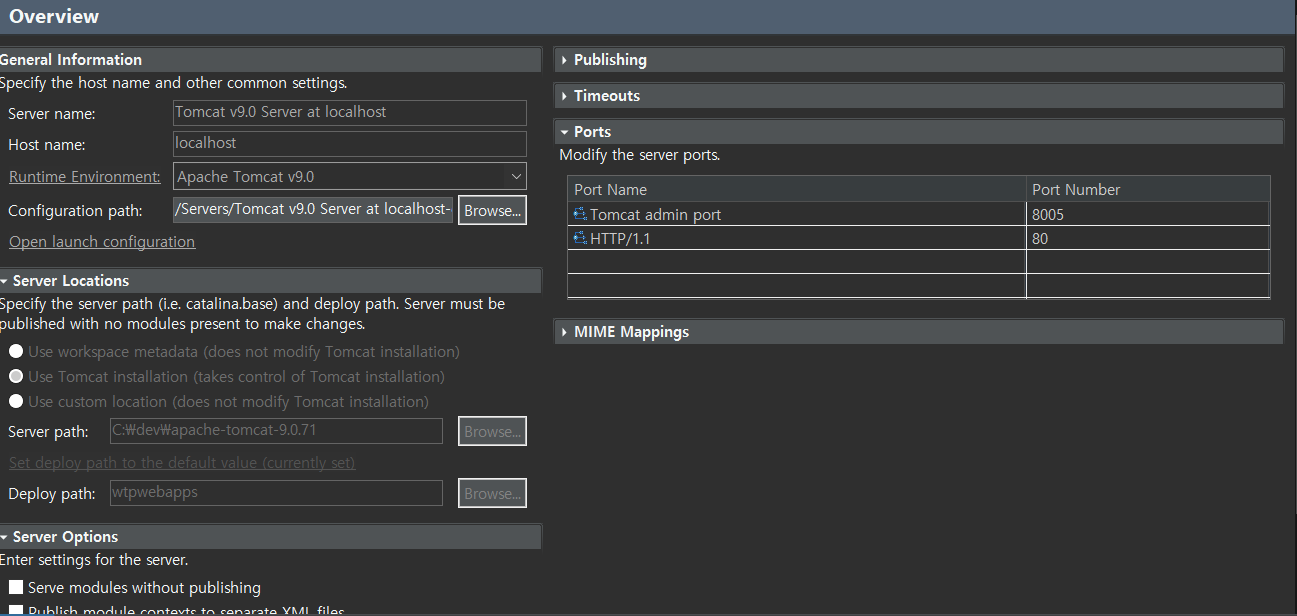Click the Server name input field
The image size is (1297, 616).
point(349,112)
